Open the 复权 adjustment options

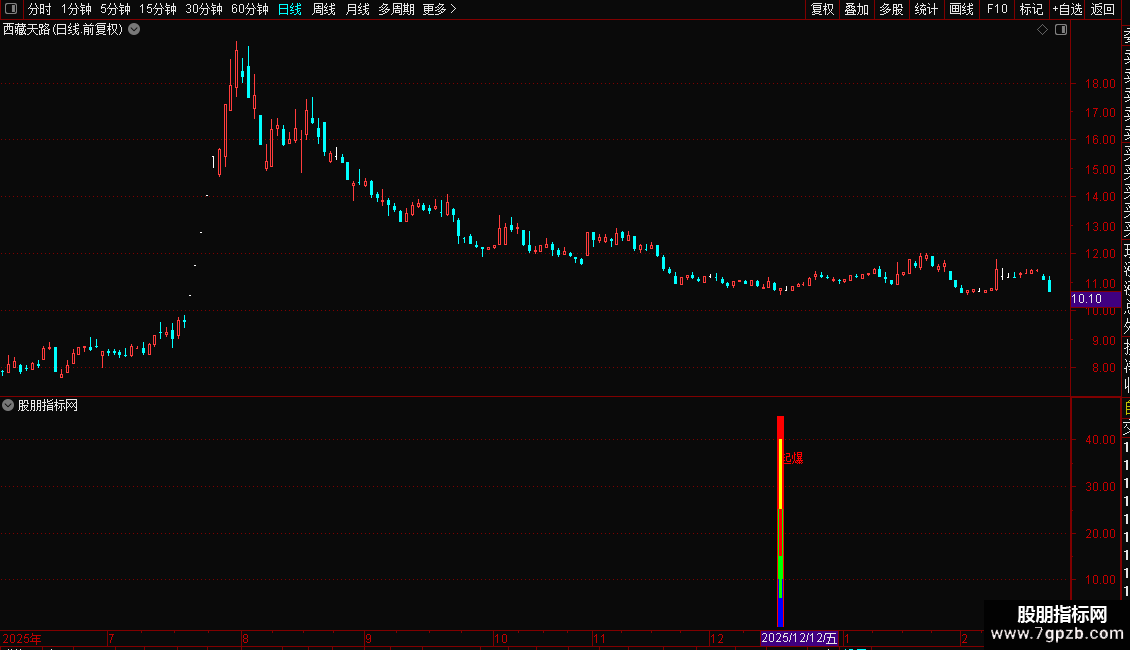point(822,9)
